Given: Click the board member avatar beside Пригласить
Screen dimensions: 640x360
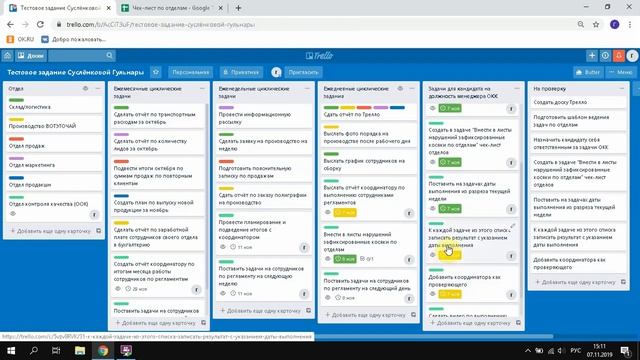Looking at the screenshot, I should (x=276, y=72).
